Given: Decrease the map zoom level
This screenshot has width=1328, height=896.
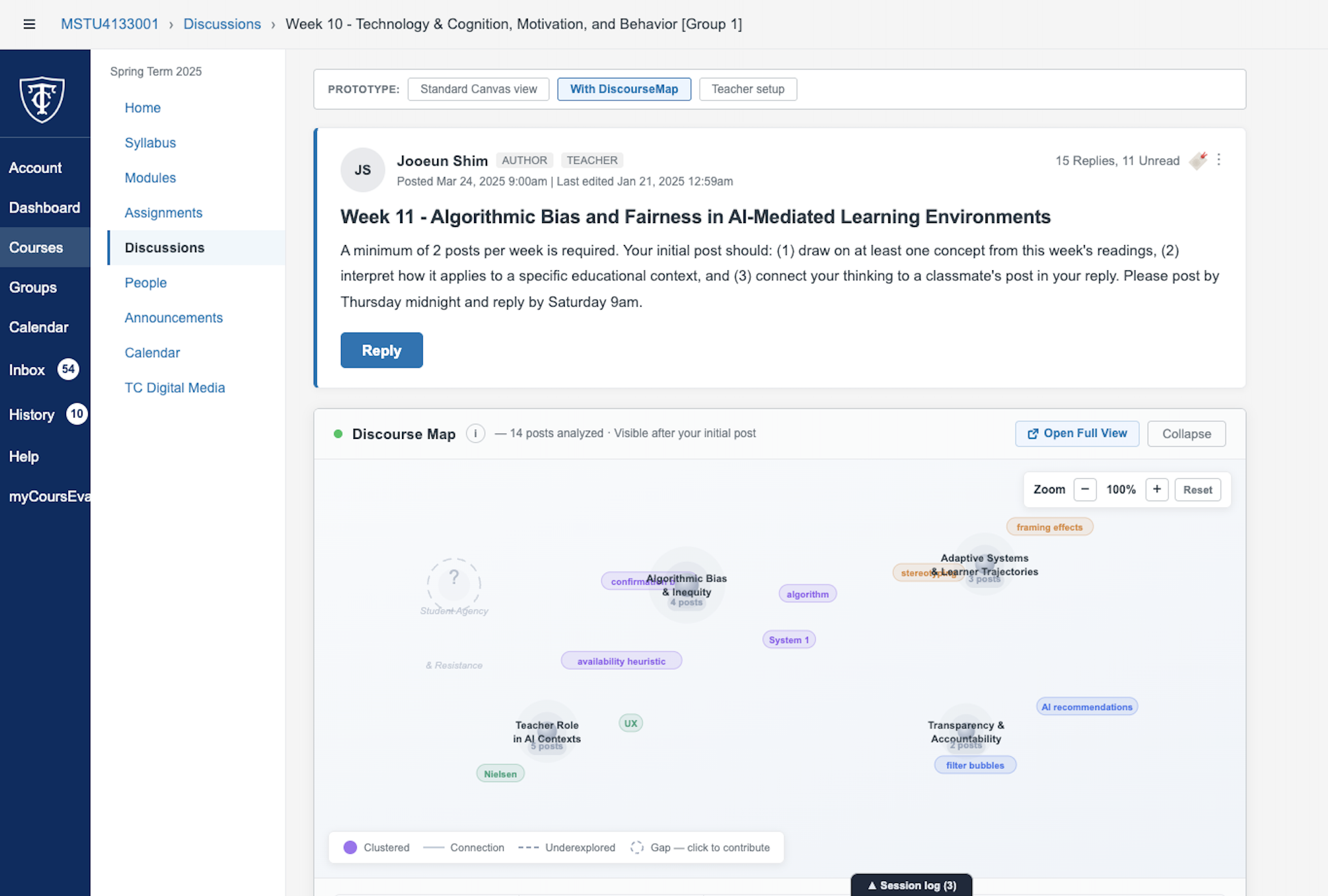Looking at the screenshot, I should point(1085,489).
